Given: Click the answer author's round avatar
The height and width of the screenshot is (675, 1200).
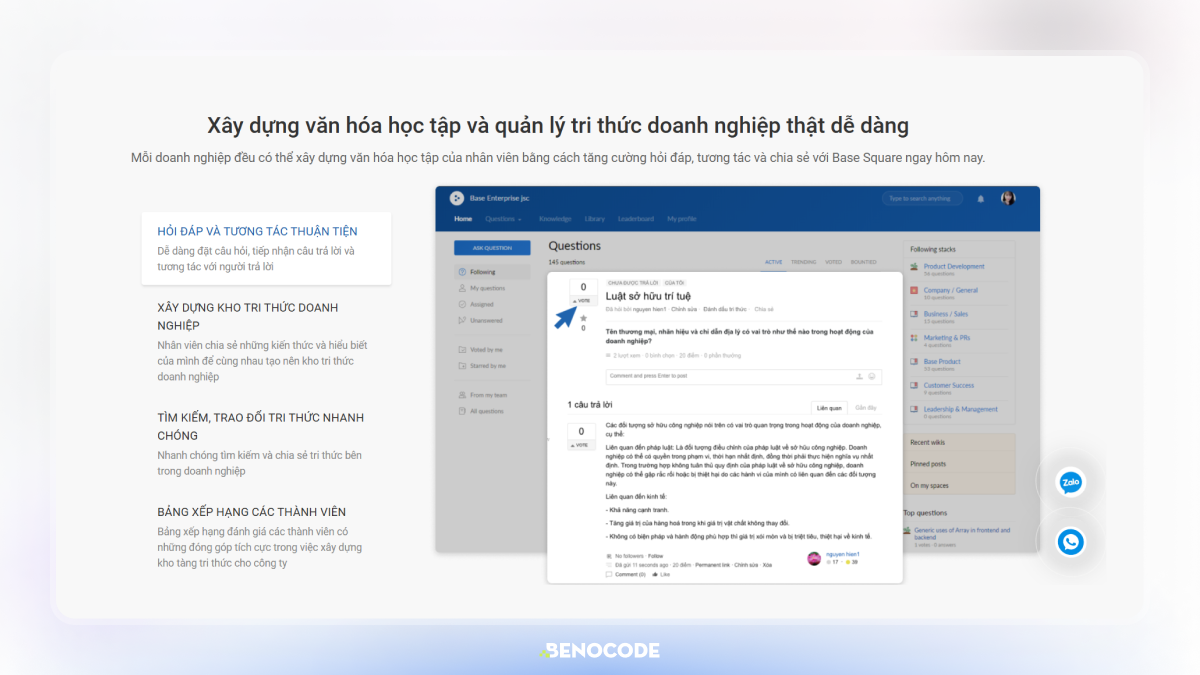Looking at the screenshot, I should click(x=814, y=558).
